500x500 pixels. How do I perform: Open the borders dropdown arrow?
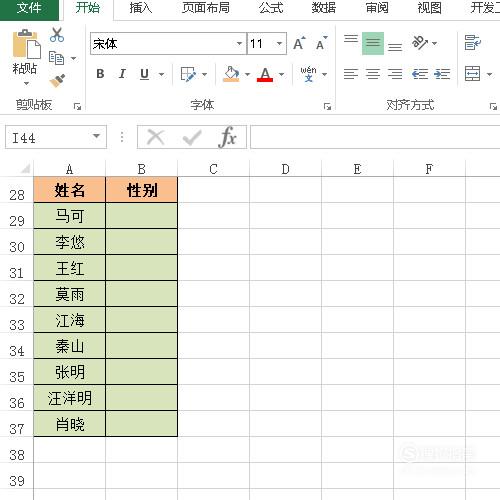coord(205,74)
